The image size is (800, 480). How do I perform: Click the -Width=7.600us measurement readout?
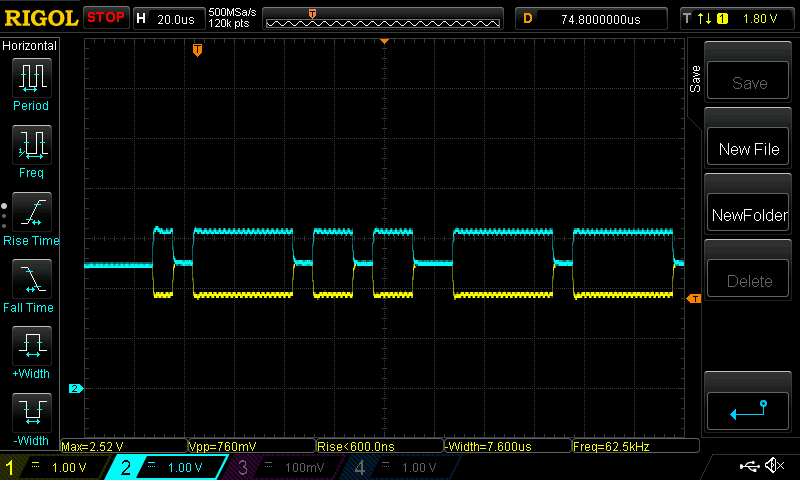point(508,446)
